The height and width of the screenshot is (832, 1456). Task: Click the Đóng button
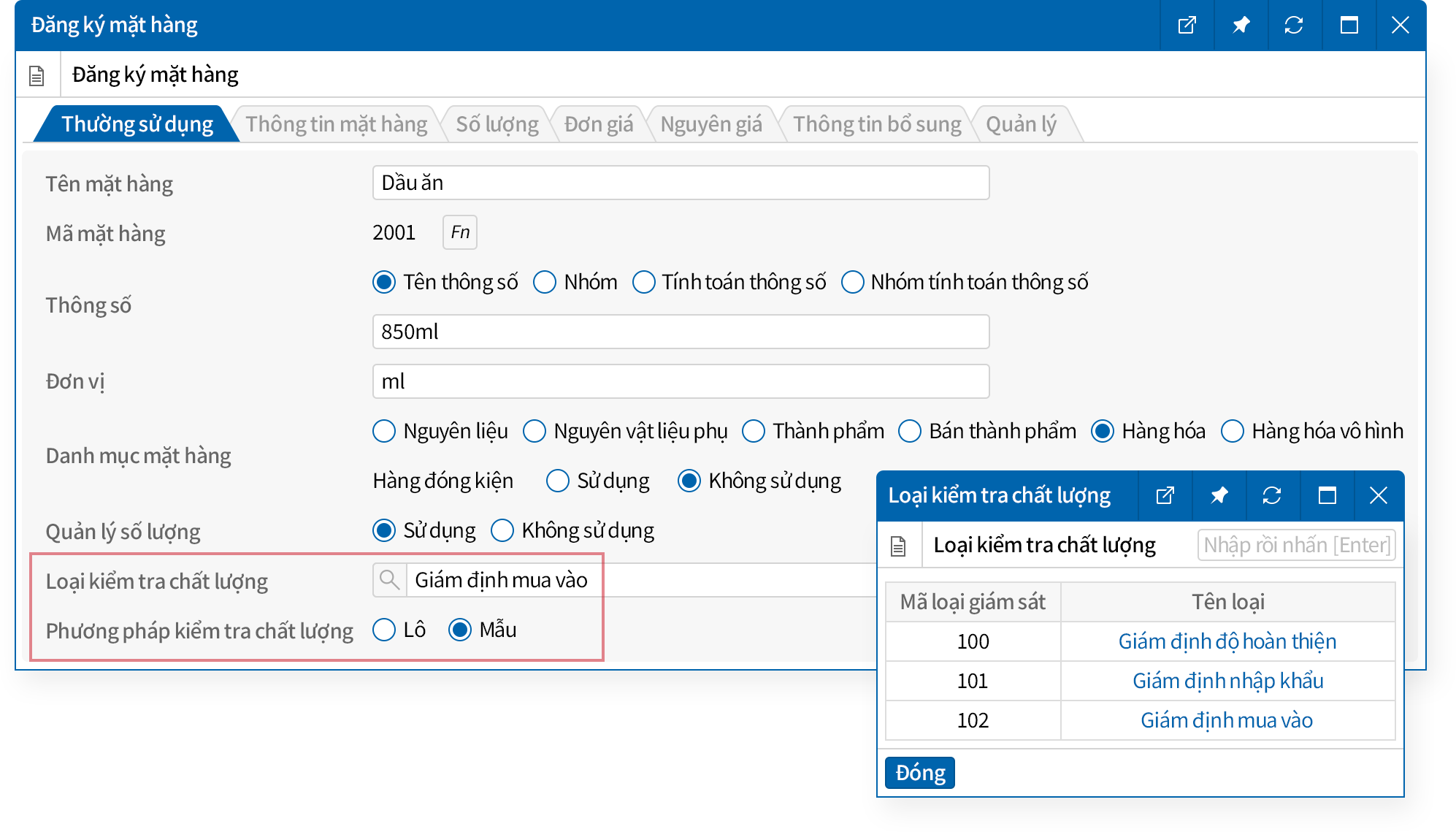919,773
